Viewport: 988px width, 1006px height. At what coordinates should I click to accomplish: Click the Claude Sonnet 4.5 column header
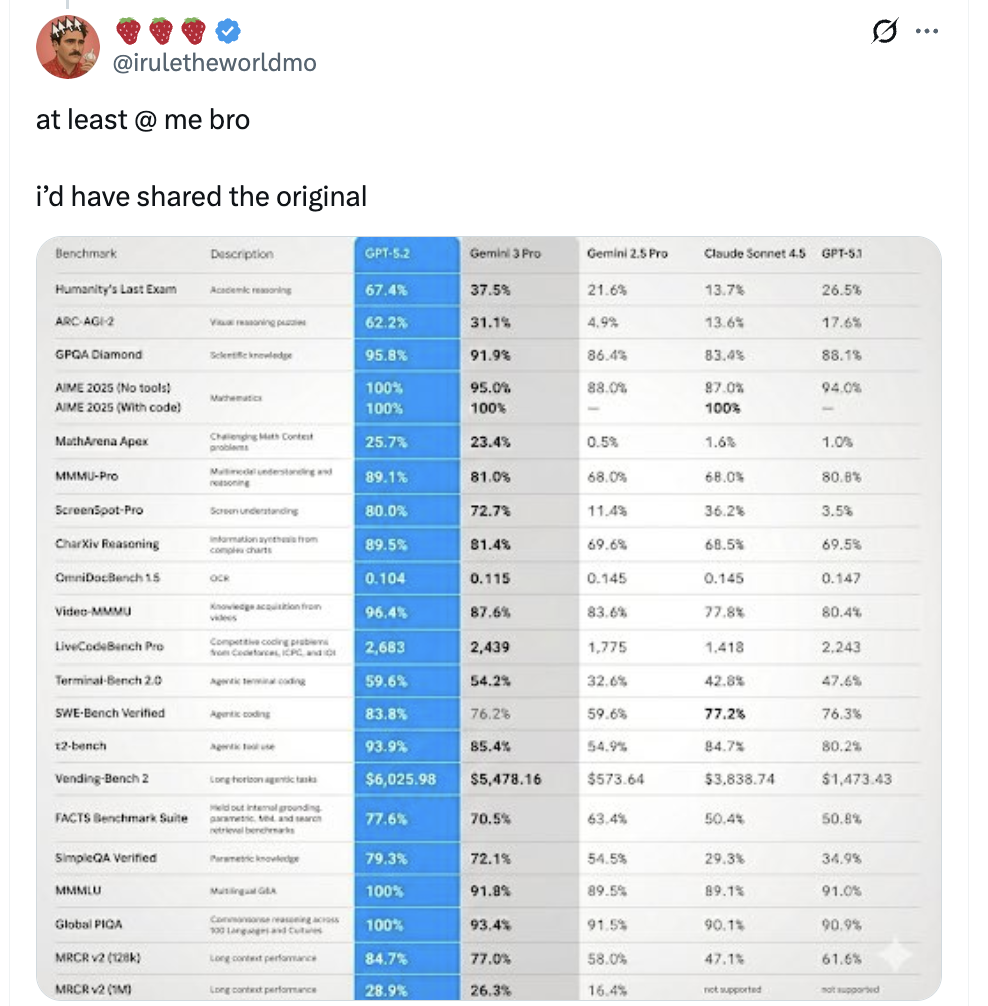[x=754, y=254]
